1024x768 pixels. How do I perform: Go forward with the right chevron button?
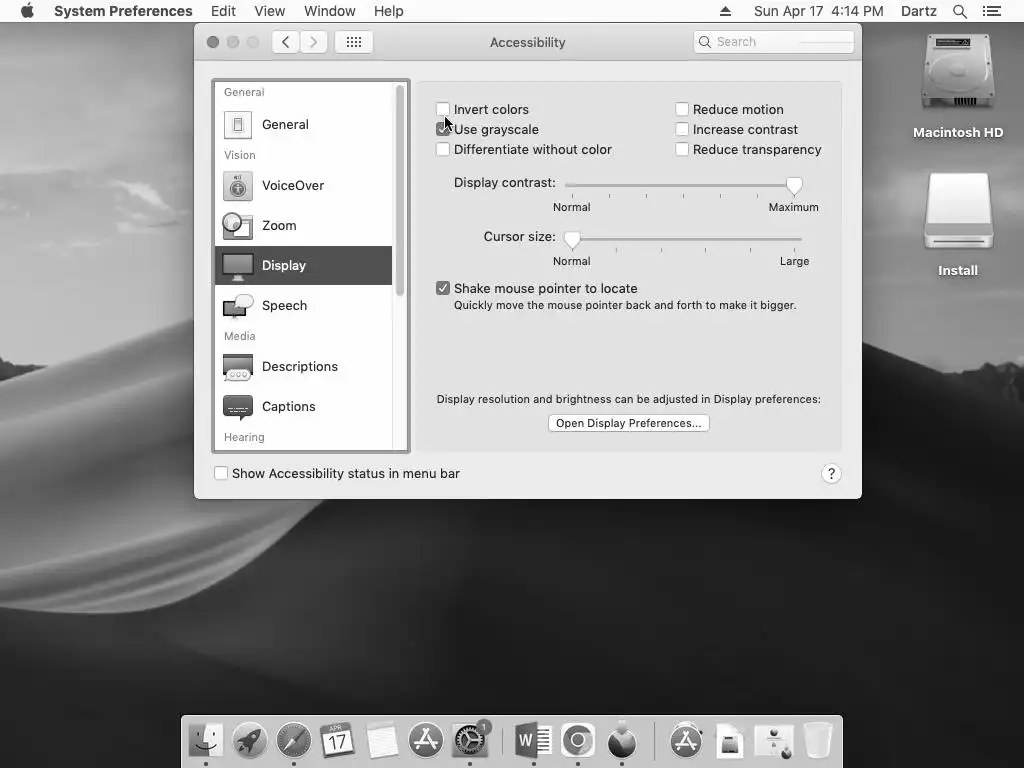[x=313, y=42]
